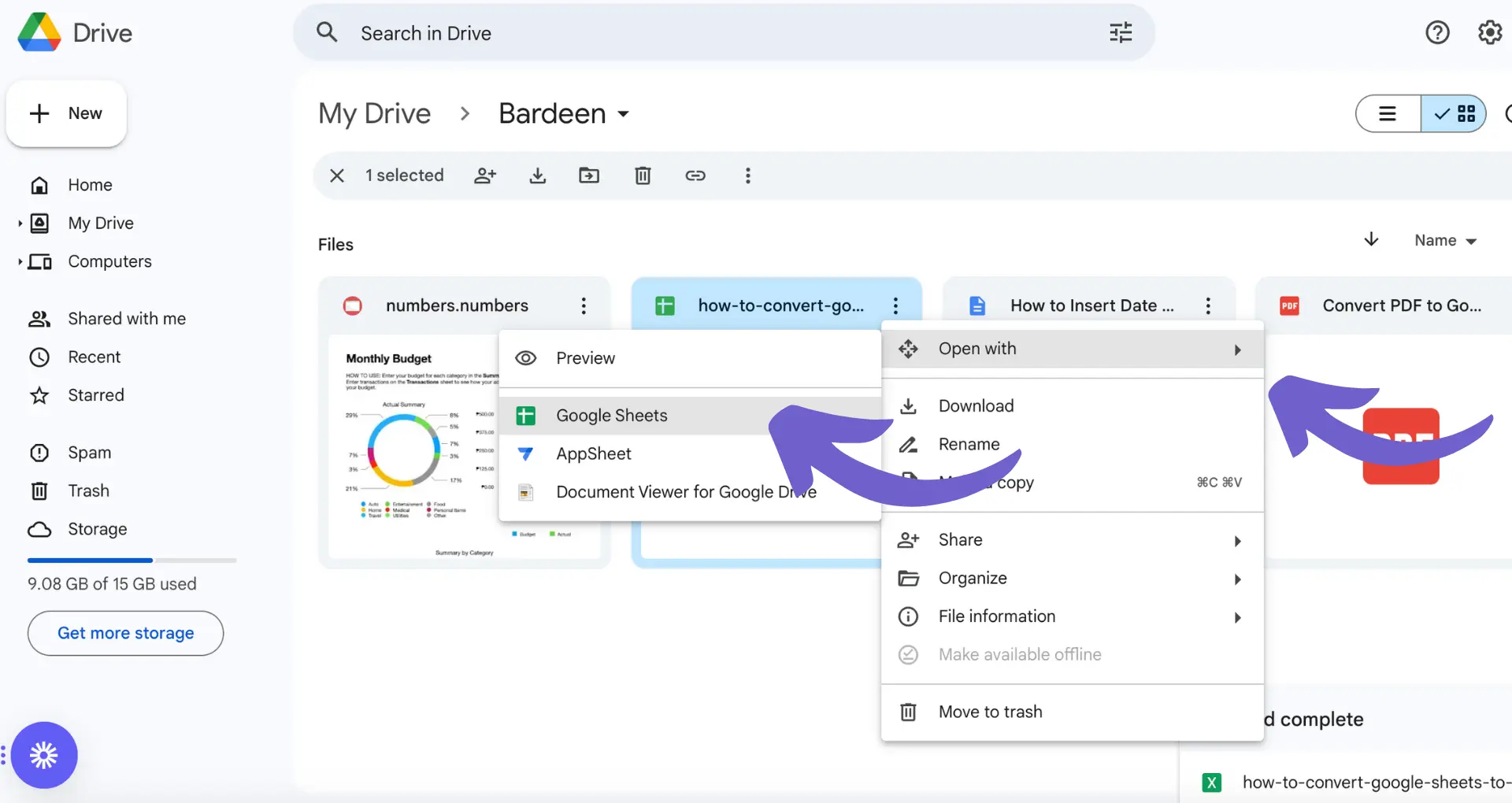Expand the Computers tree in the sidebar

20,261
